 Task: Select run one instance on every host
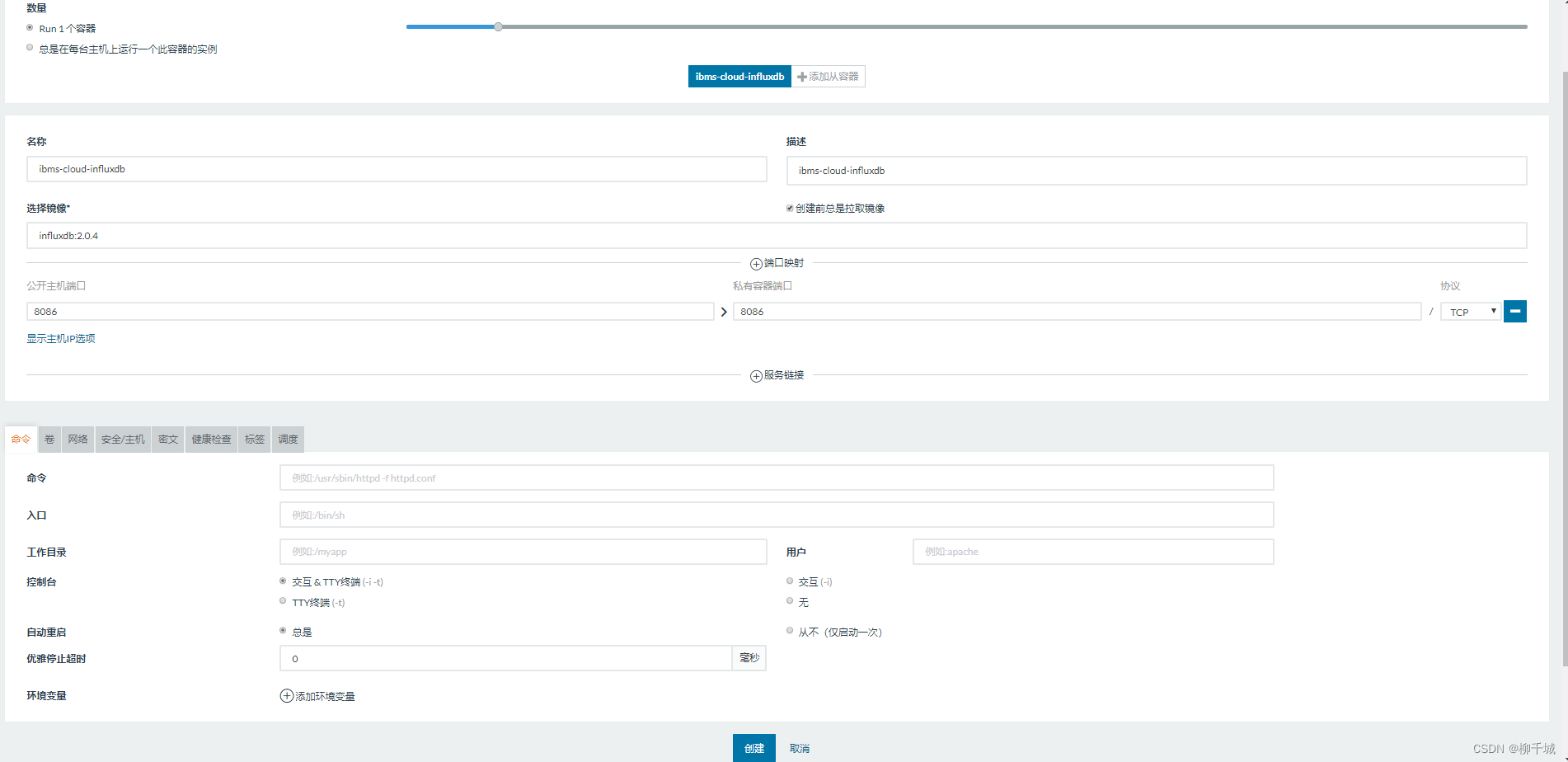30,48
